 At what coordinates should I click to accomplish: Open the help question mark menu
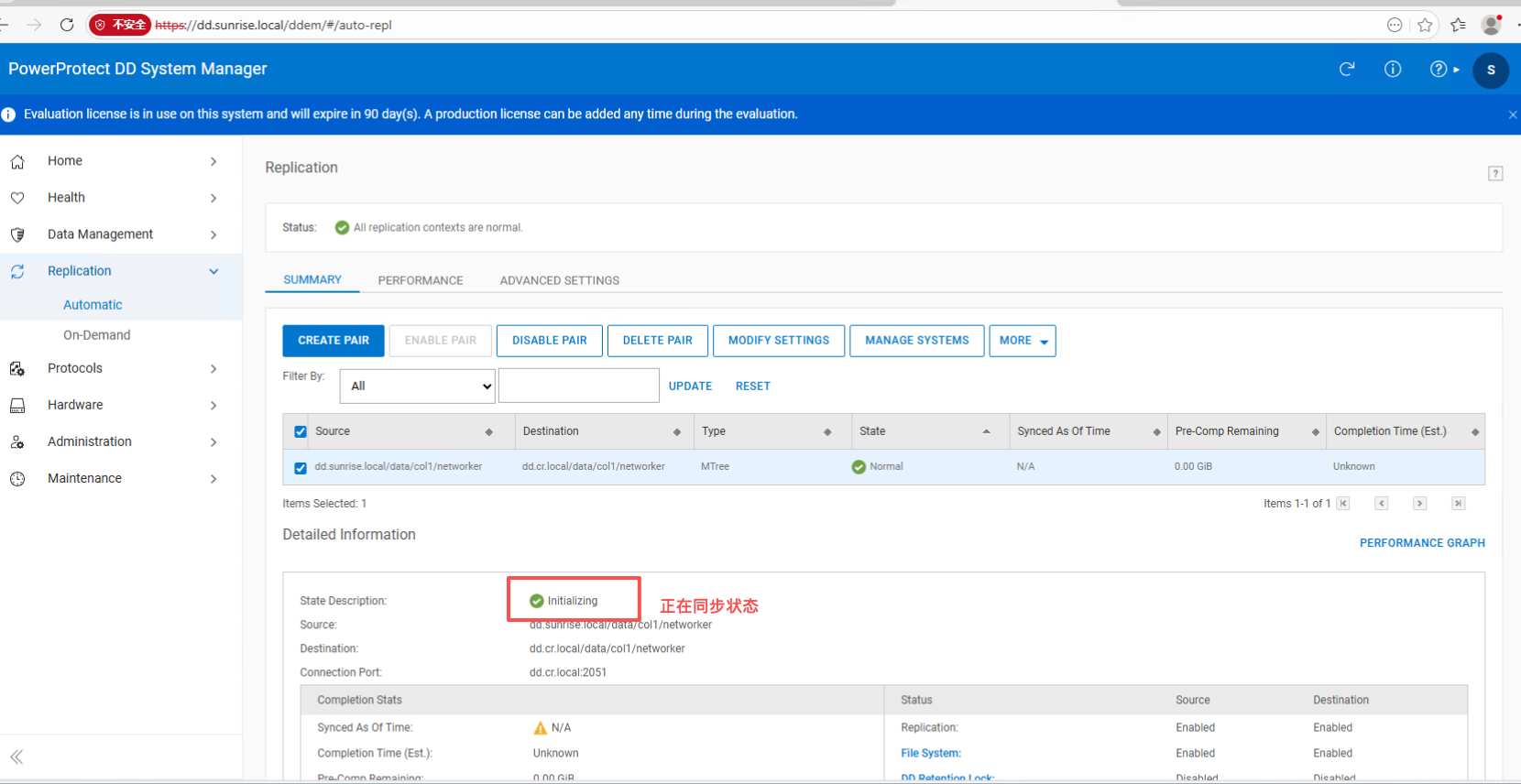coord(1444,69)
